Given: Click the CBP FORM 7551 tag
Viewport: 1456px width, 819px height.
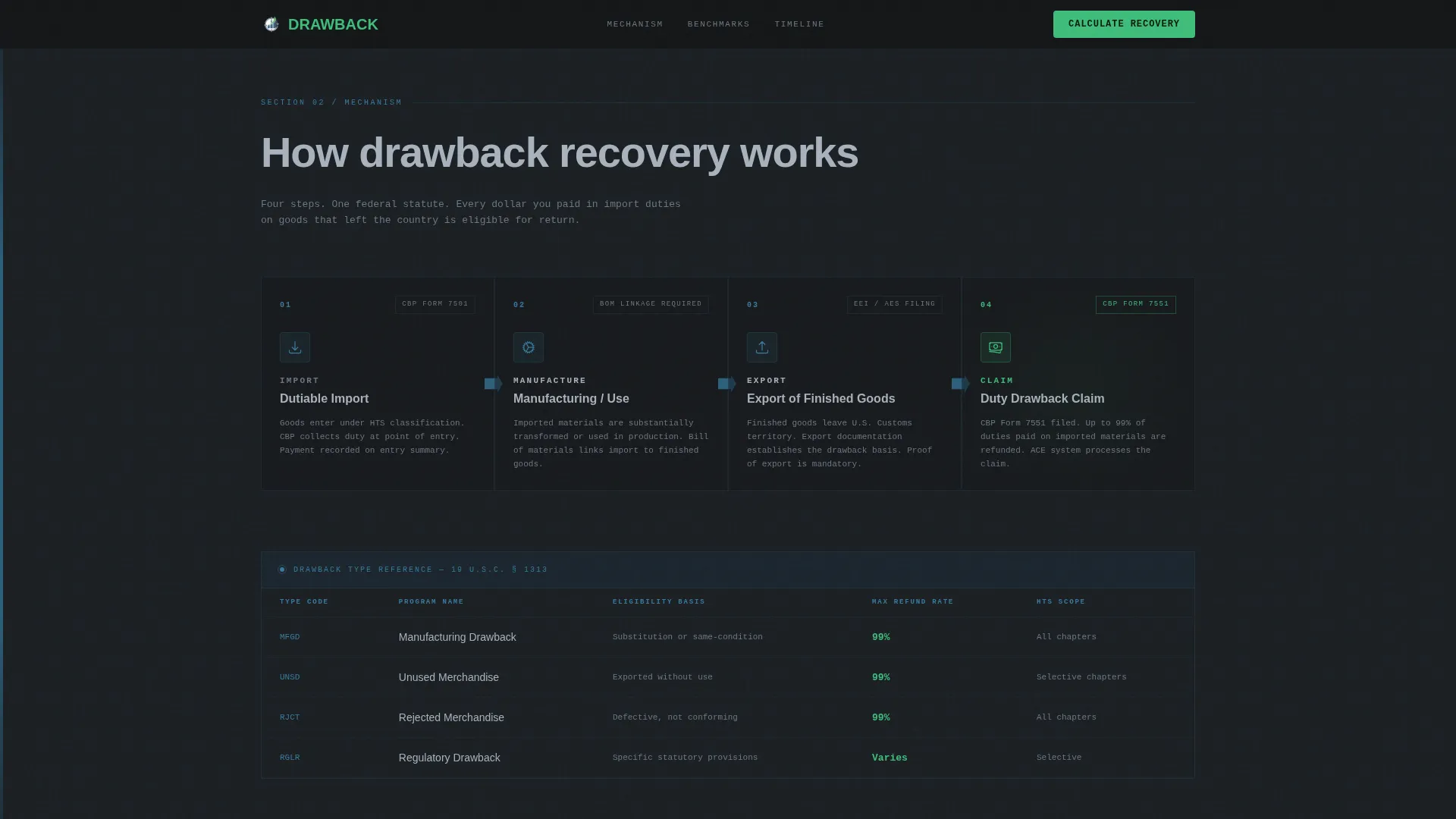Looking at the screenshot, I should (1136, 304).
